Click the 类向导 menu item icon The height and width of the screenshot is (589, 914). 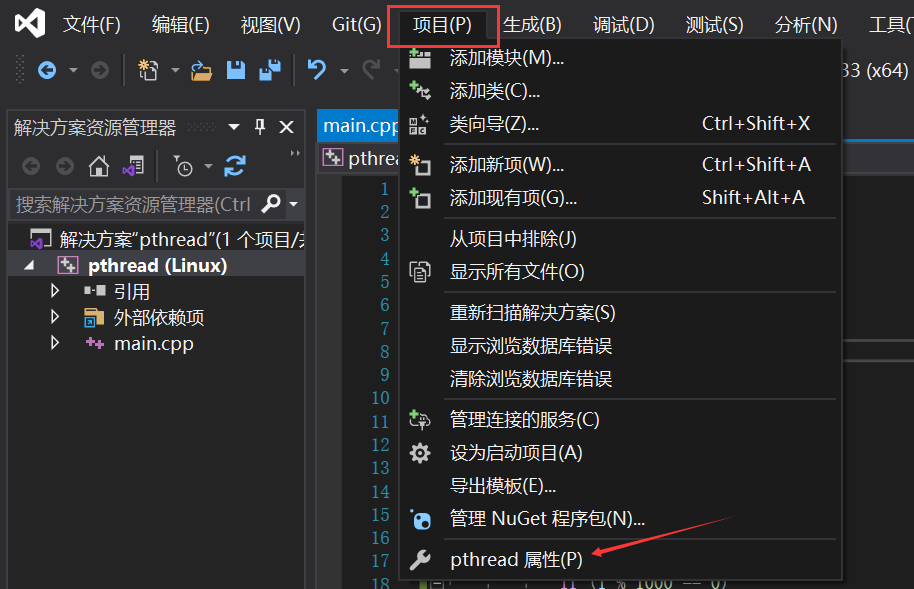pyautogui.click(x=419, y=124)
